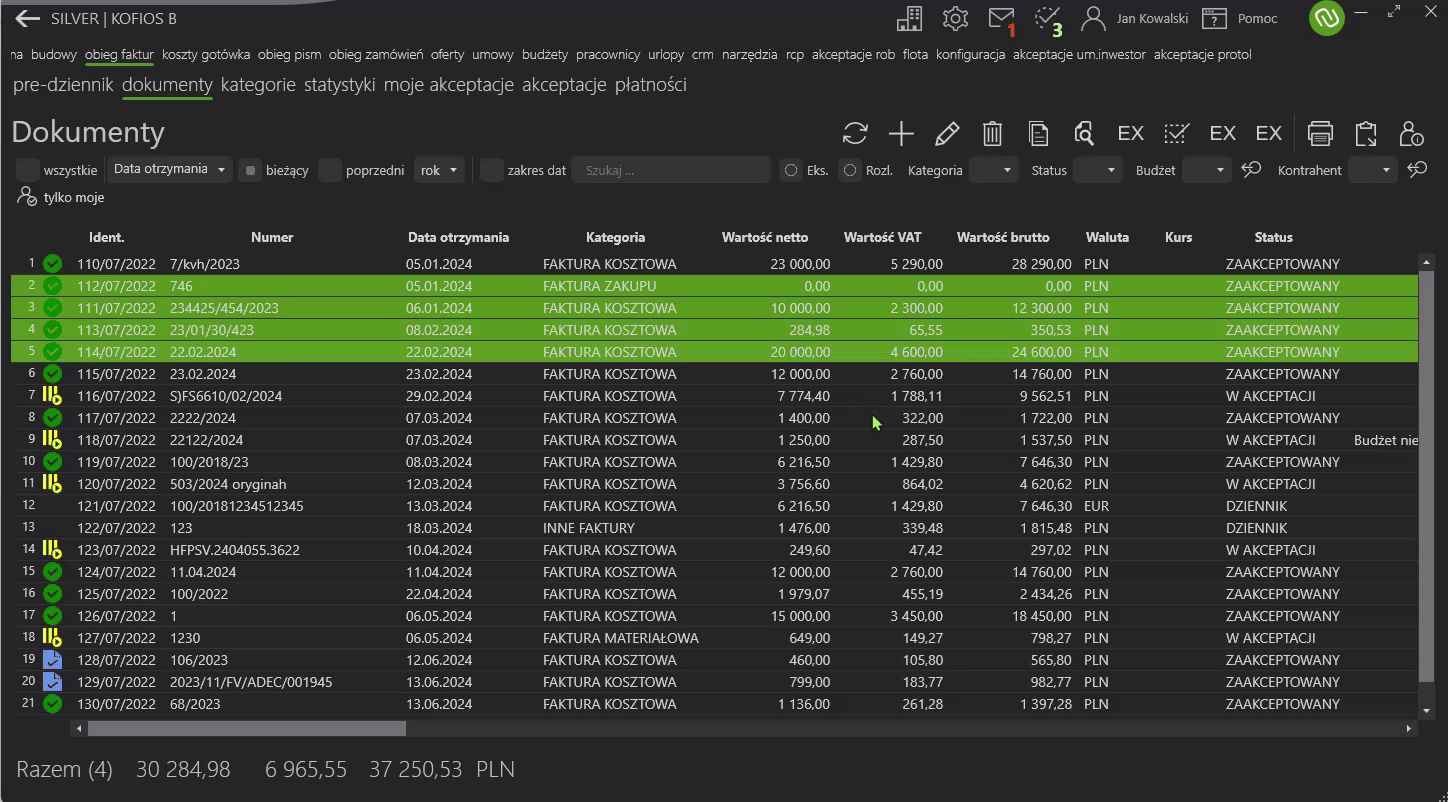This screenshot has width=1448, height=802.
Task: Click the dashed checkbox selection icon
Action: tap(1176, 133)
